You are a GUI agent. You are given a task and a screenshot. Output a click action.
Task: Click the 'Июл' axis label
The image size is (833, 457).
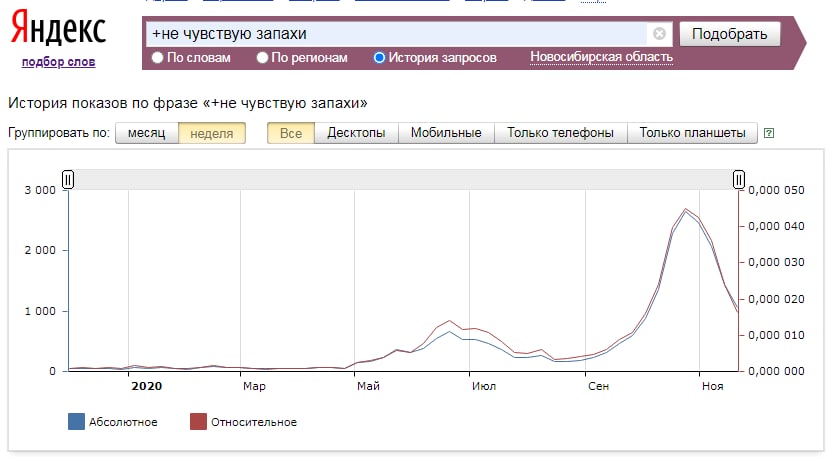click(x=483, y=386)
